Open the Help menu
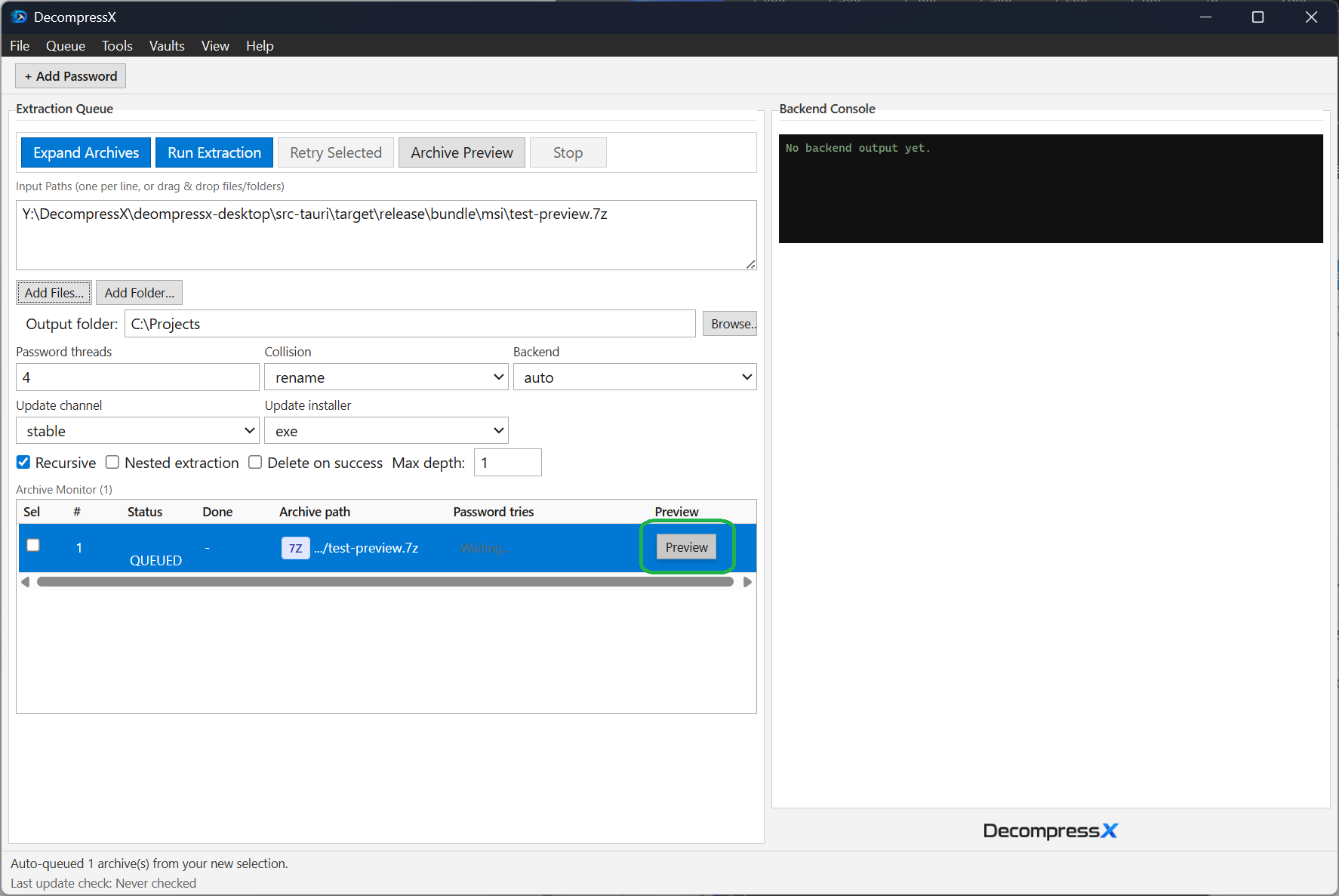The height and width of the screenshot is (896, 1339). [x=260, y=46]
